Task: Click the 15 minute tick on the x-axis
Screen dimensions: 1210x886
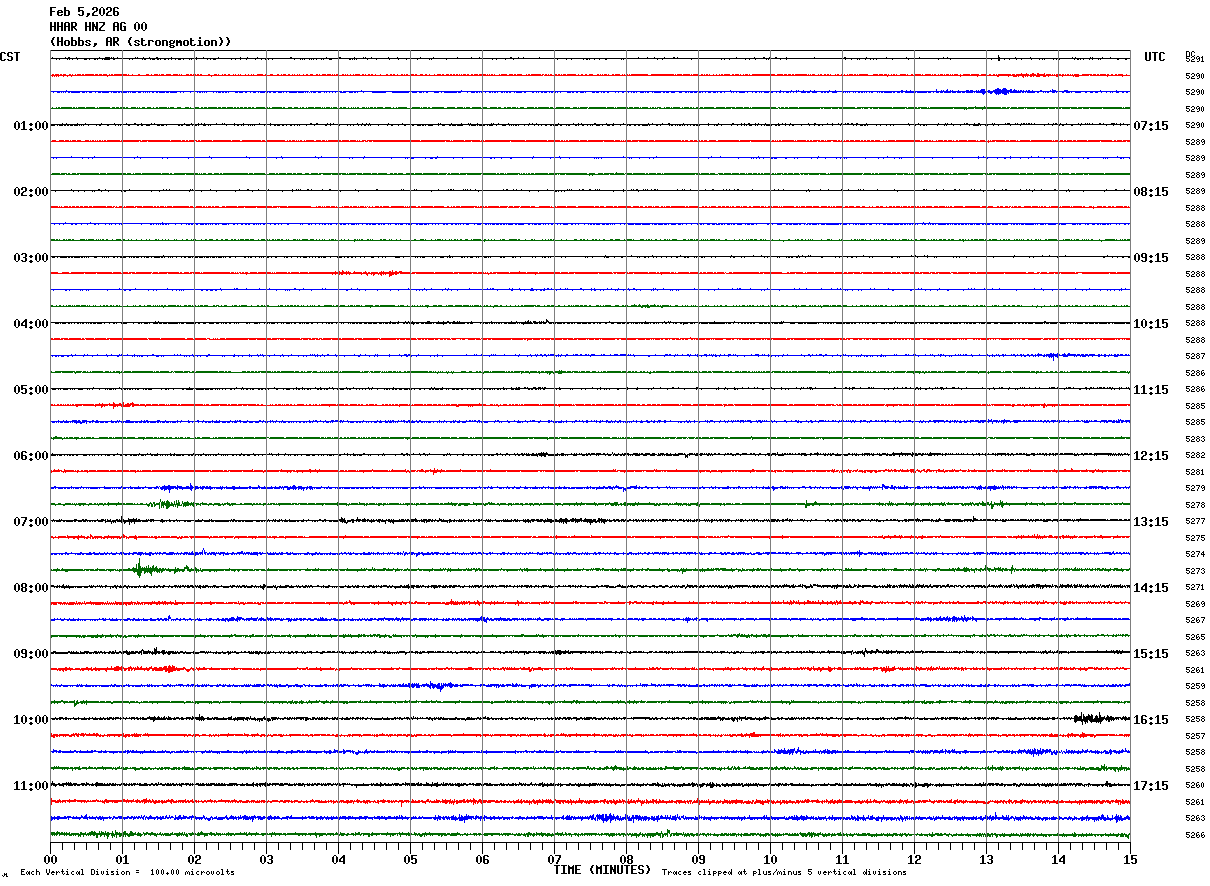Action: pyautogui.click(x=1129, y=859)
